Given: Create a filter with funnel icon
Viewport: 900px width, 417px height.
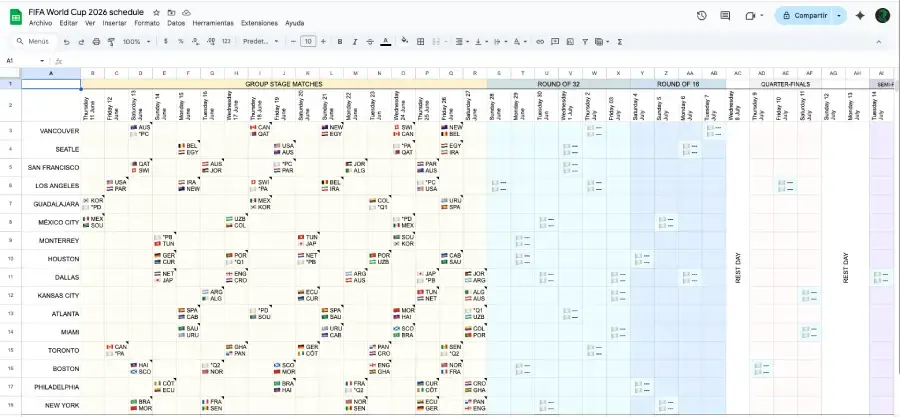Looking at the screenshot, I should (585, 42).
